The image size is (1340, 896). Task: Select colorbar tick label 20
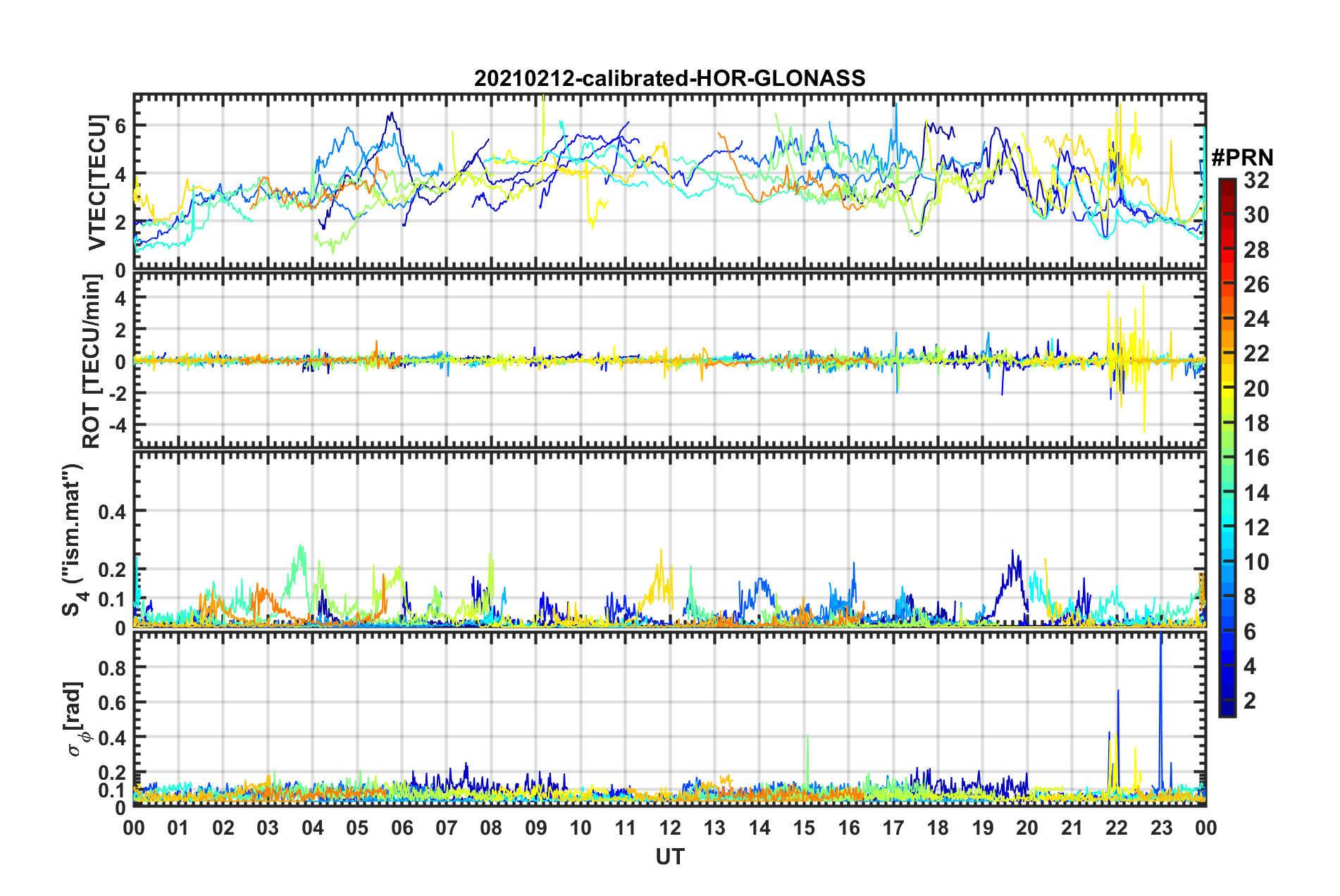click(x=1256, y=389)
